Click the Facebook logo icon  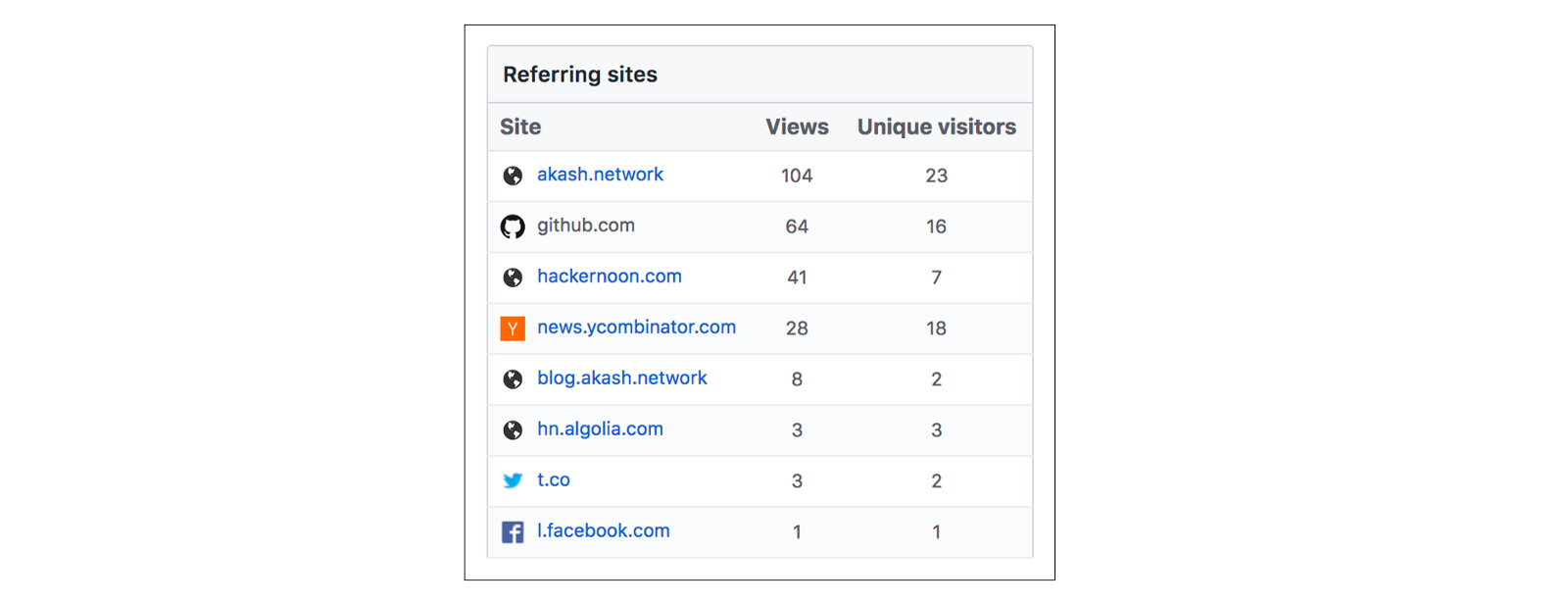(513, 531)
